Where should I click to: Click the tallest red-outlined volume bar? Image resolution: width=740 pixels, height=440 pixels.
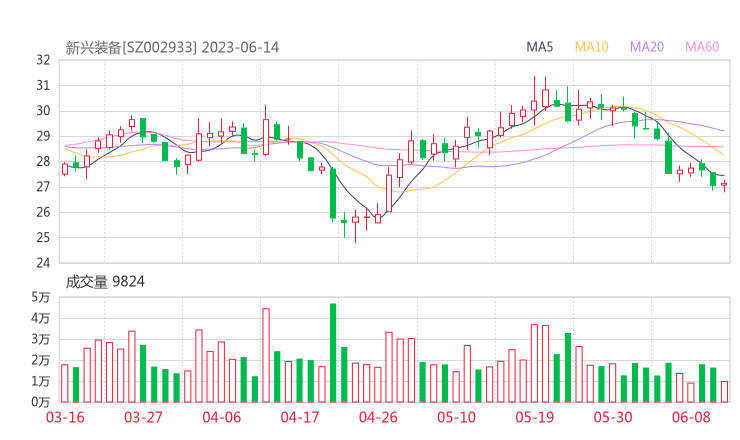click(x=266, y=355)
